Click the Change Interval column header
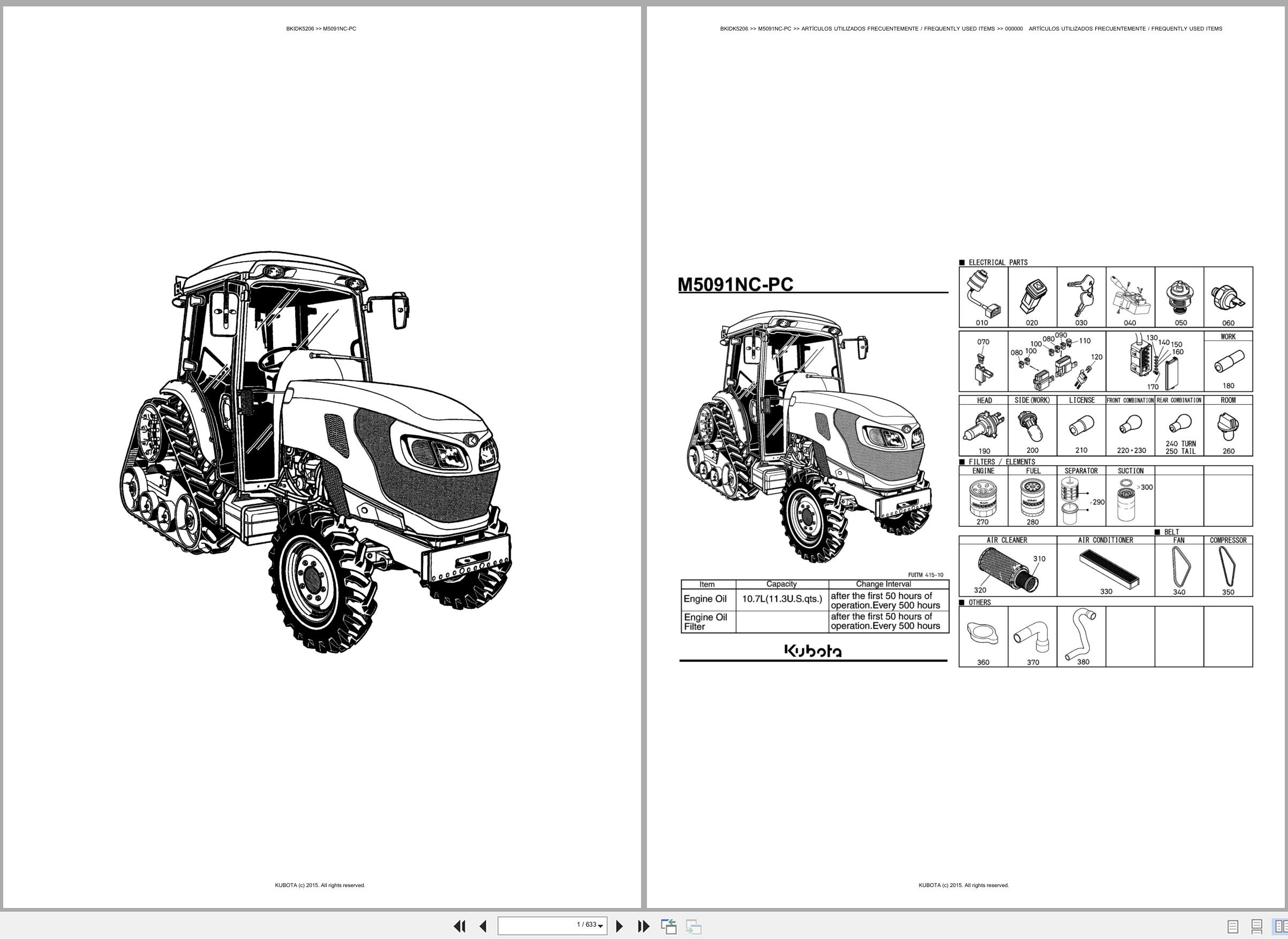The height and width of the screenshot is (939, 1288). [x=883, y=584]
